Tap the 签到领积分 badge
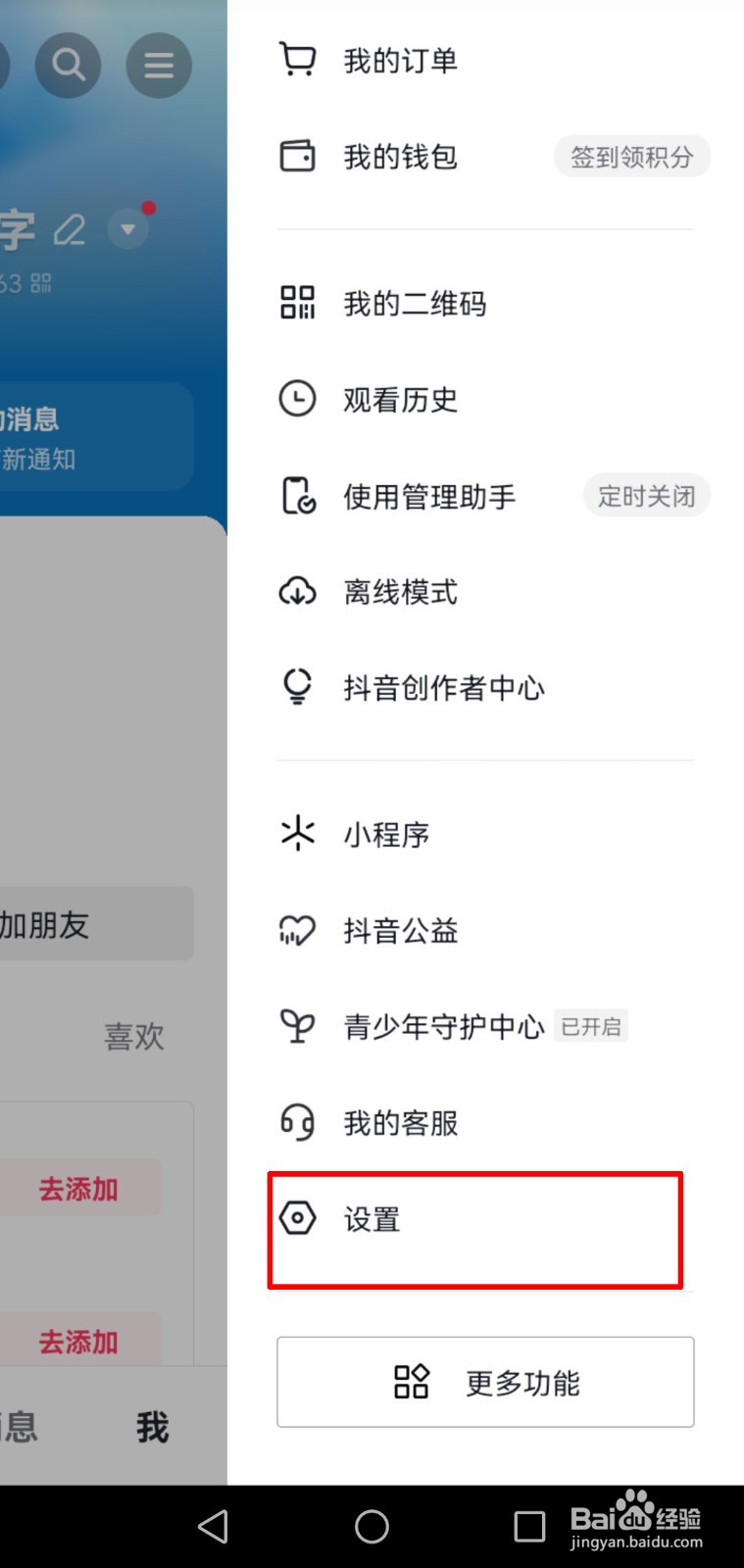 coord(632,156)
